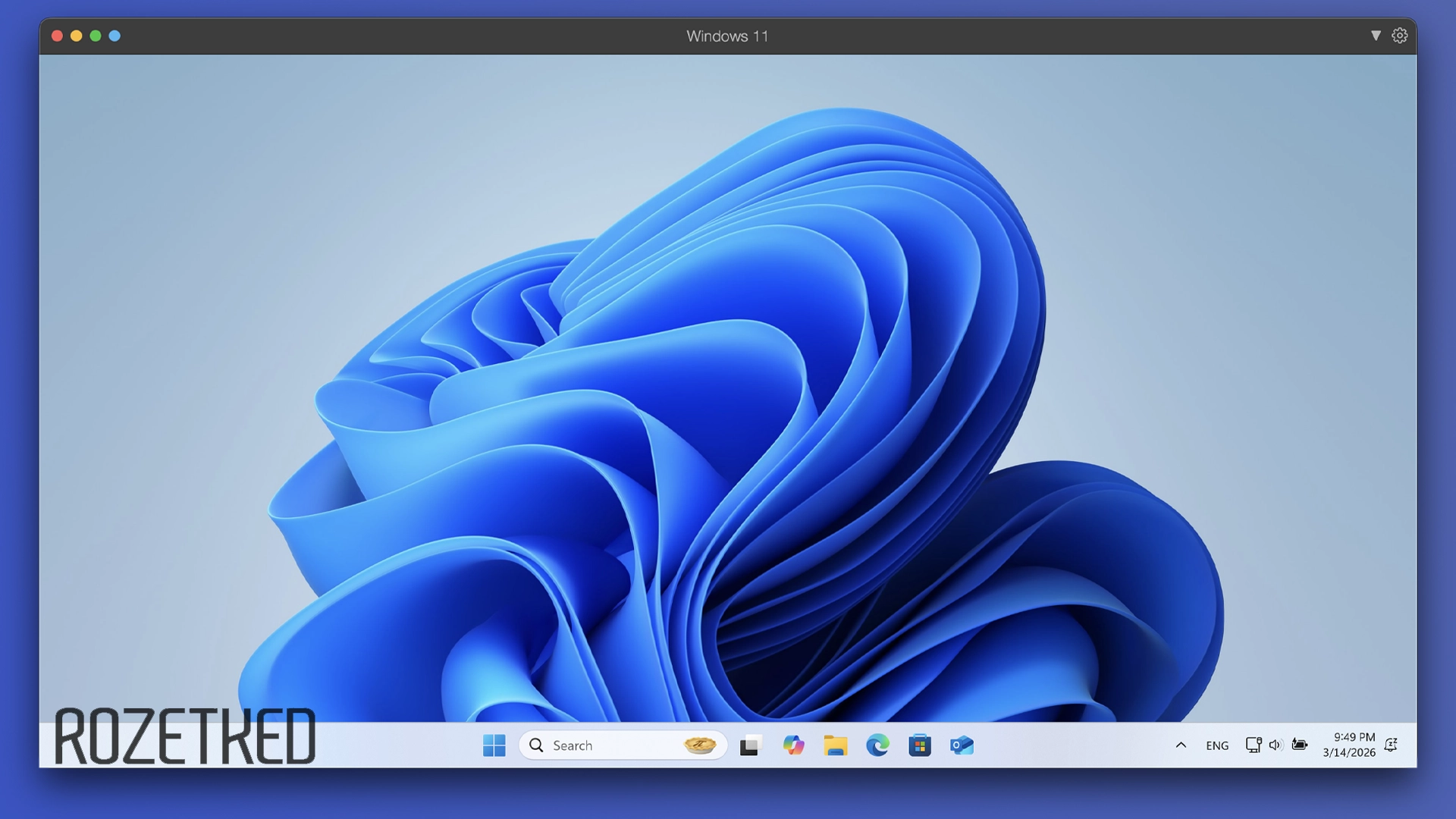Viewport: 1456px width, 819px height.
Task: Open the Windows Start menu
Action: coord(494,745)
